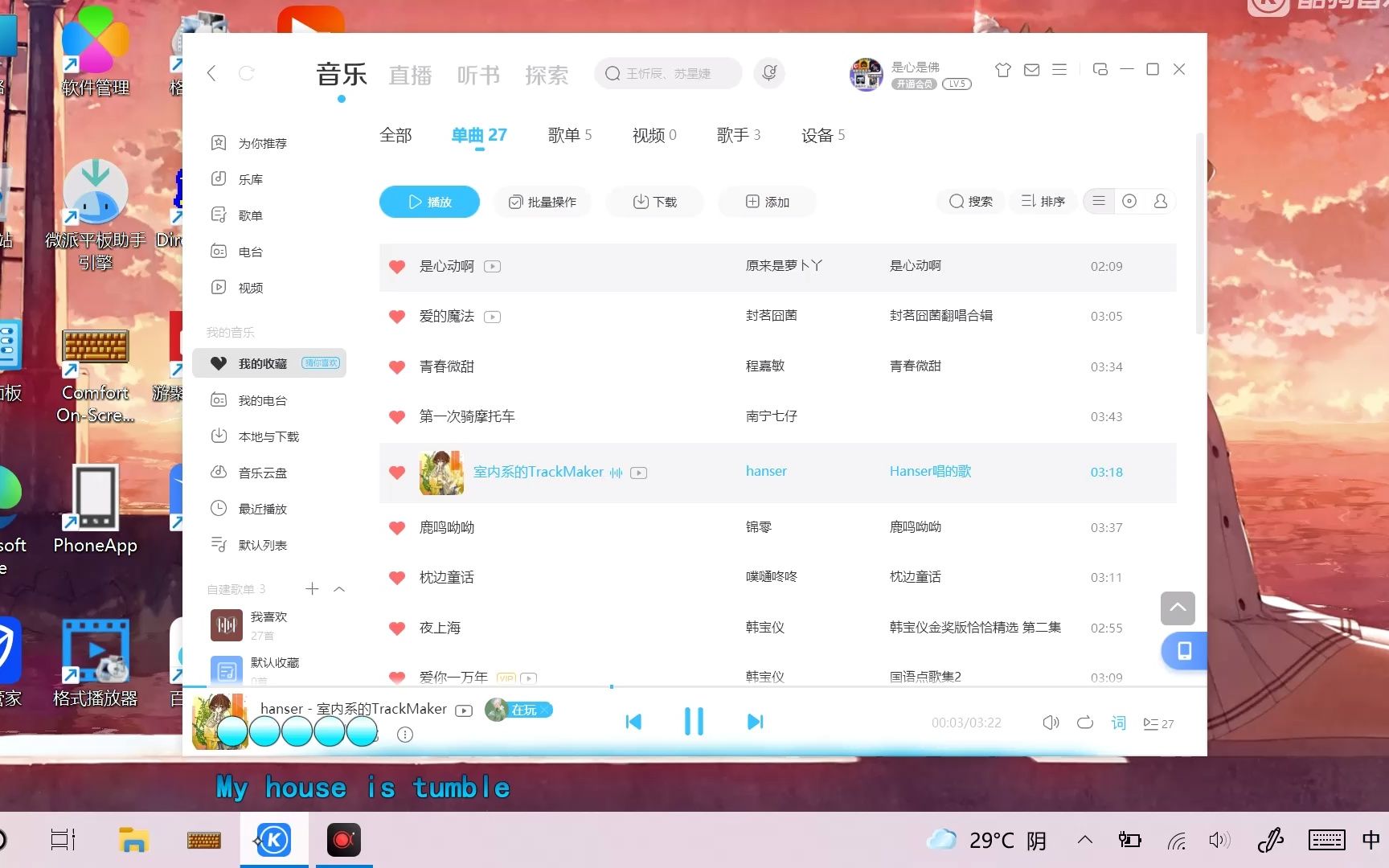
Task: Unfavorite 青春微甜 with the heart
Action: [x=397, y=366]
